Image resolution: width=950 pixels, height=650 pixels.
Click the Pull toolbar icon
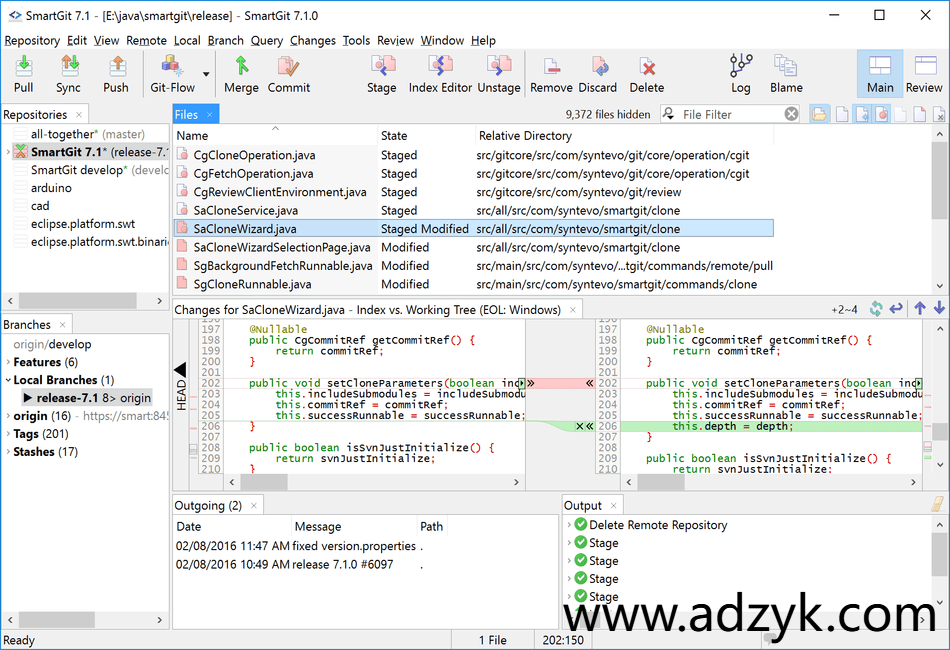pyautogui.click(x=24, y=73)
